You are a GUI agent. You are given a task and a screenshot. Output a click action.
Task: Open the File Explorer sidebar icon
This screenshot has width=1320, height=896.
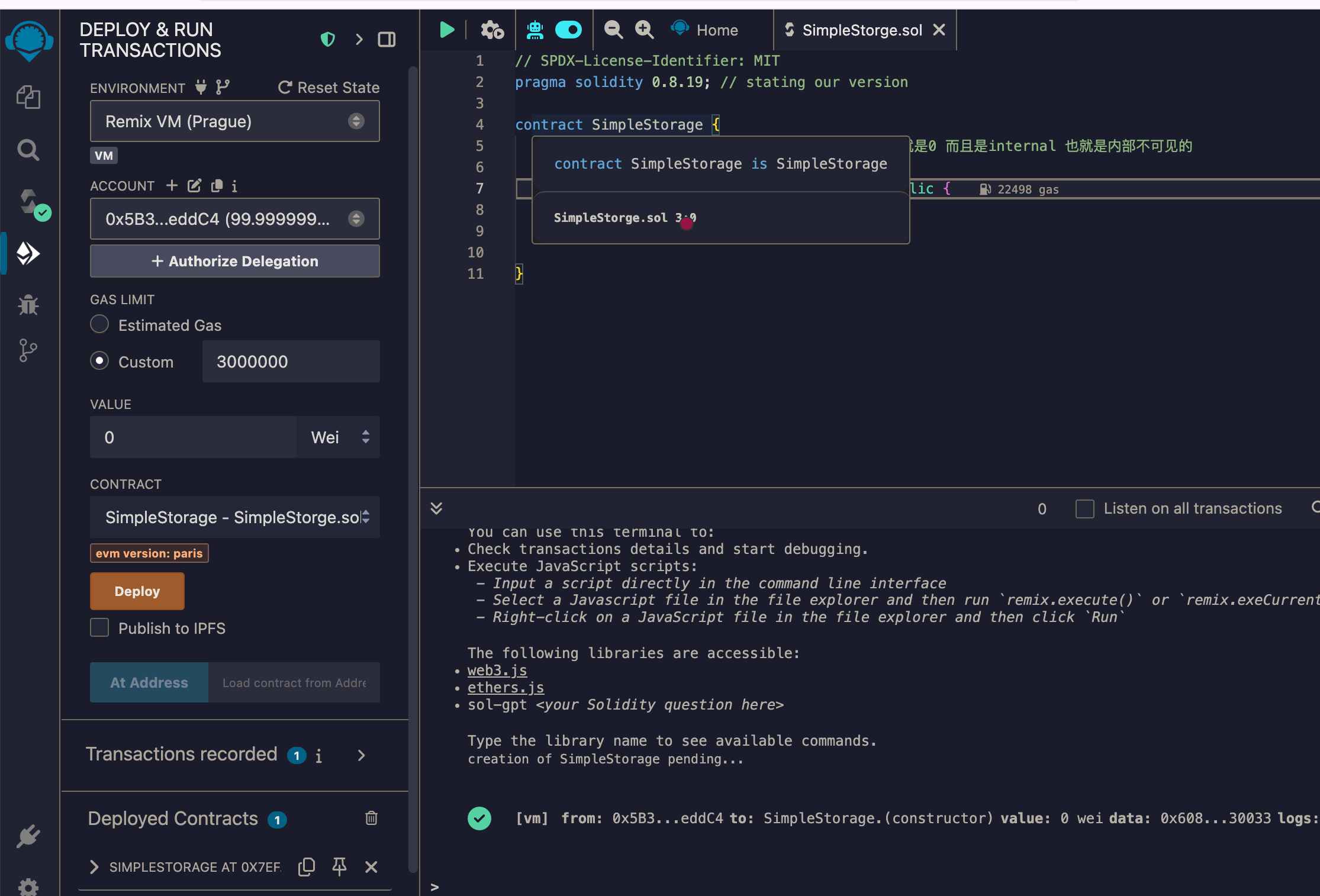click(x=28, y=97)
